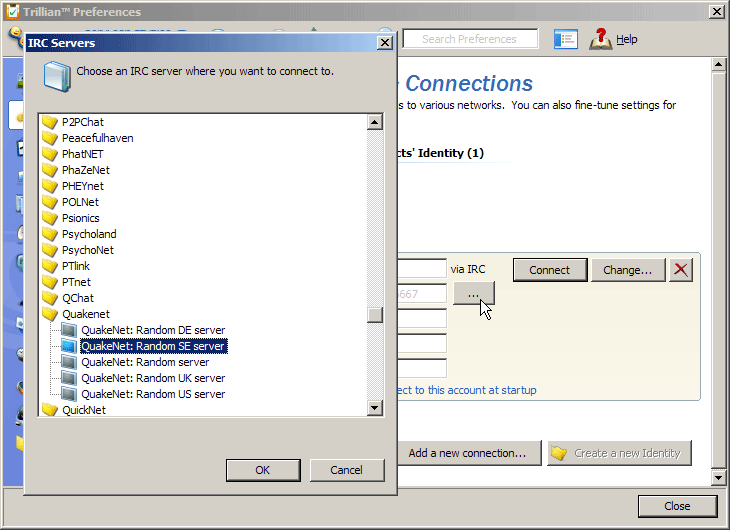Image resolution: width=730 pixels, height=530 pixels.
Task: Click the PhaZeNet folder icon
Action: coord(50,170)
